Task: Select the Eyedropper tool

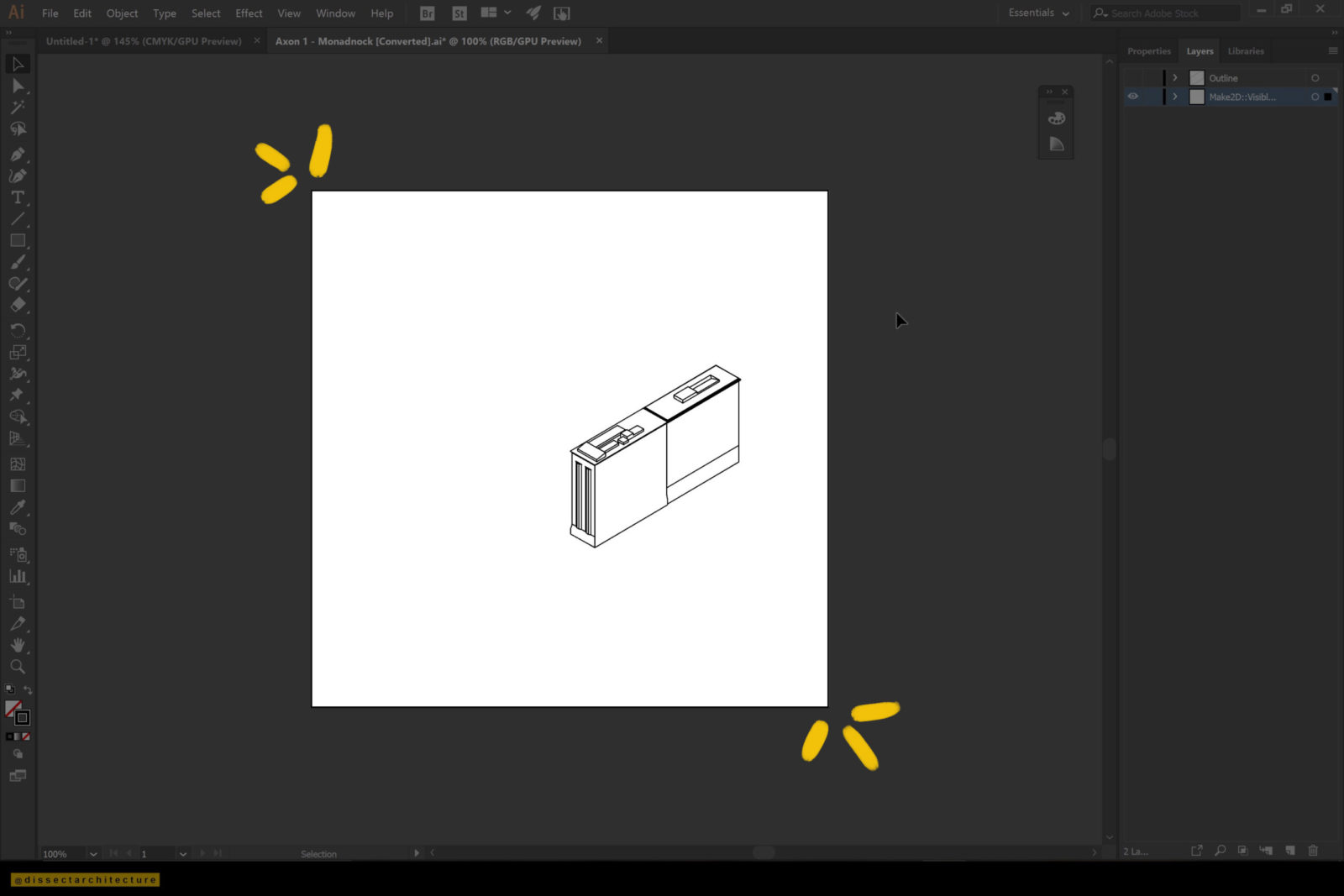Action: coord(18,507)
